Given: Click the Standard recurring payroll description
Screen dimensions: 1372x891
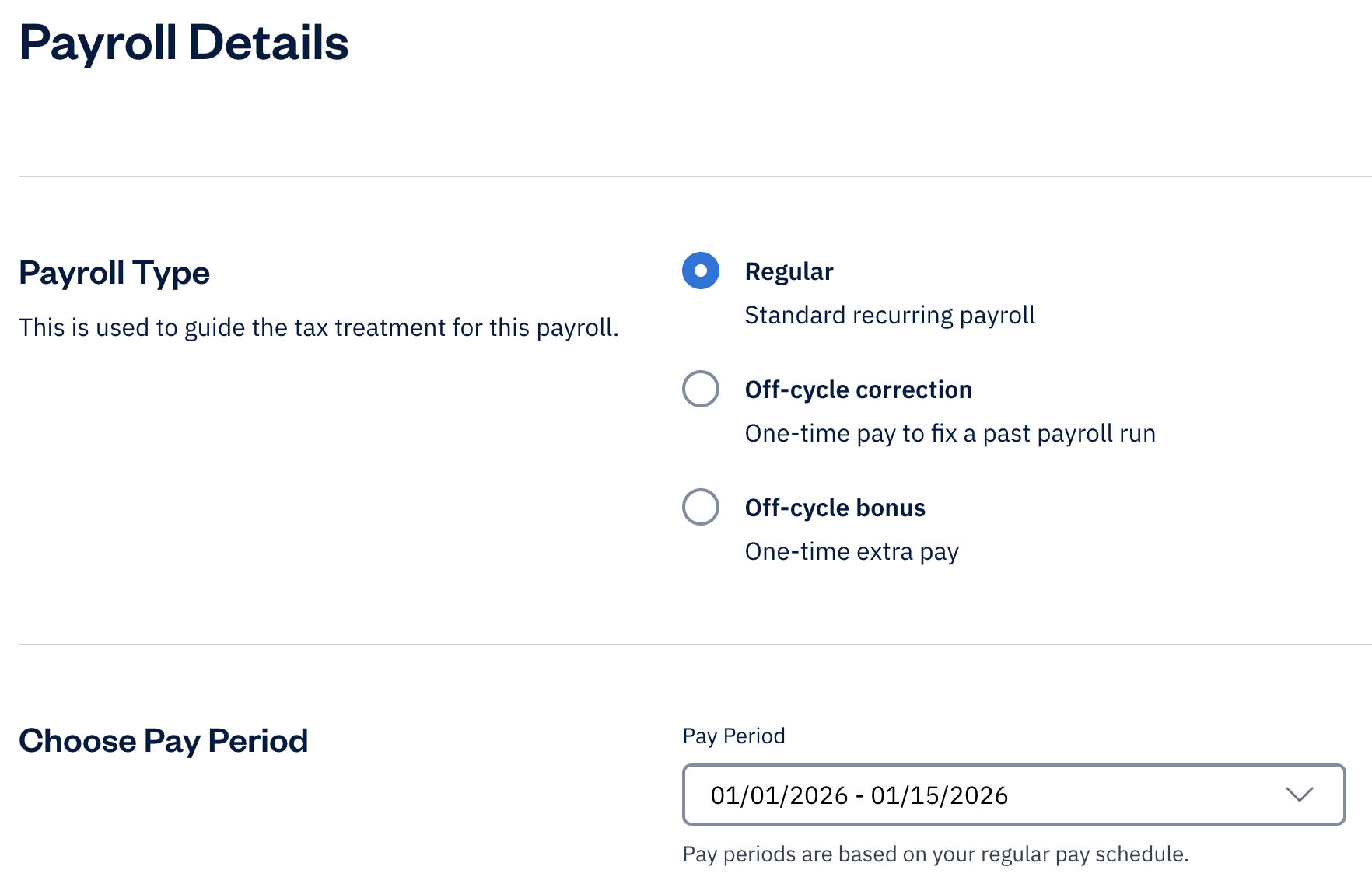Looking at the screenshot, I should [890, 315].
